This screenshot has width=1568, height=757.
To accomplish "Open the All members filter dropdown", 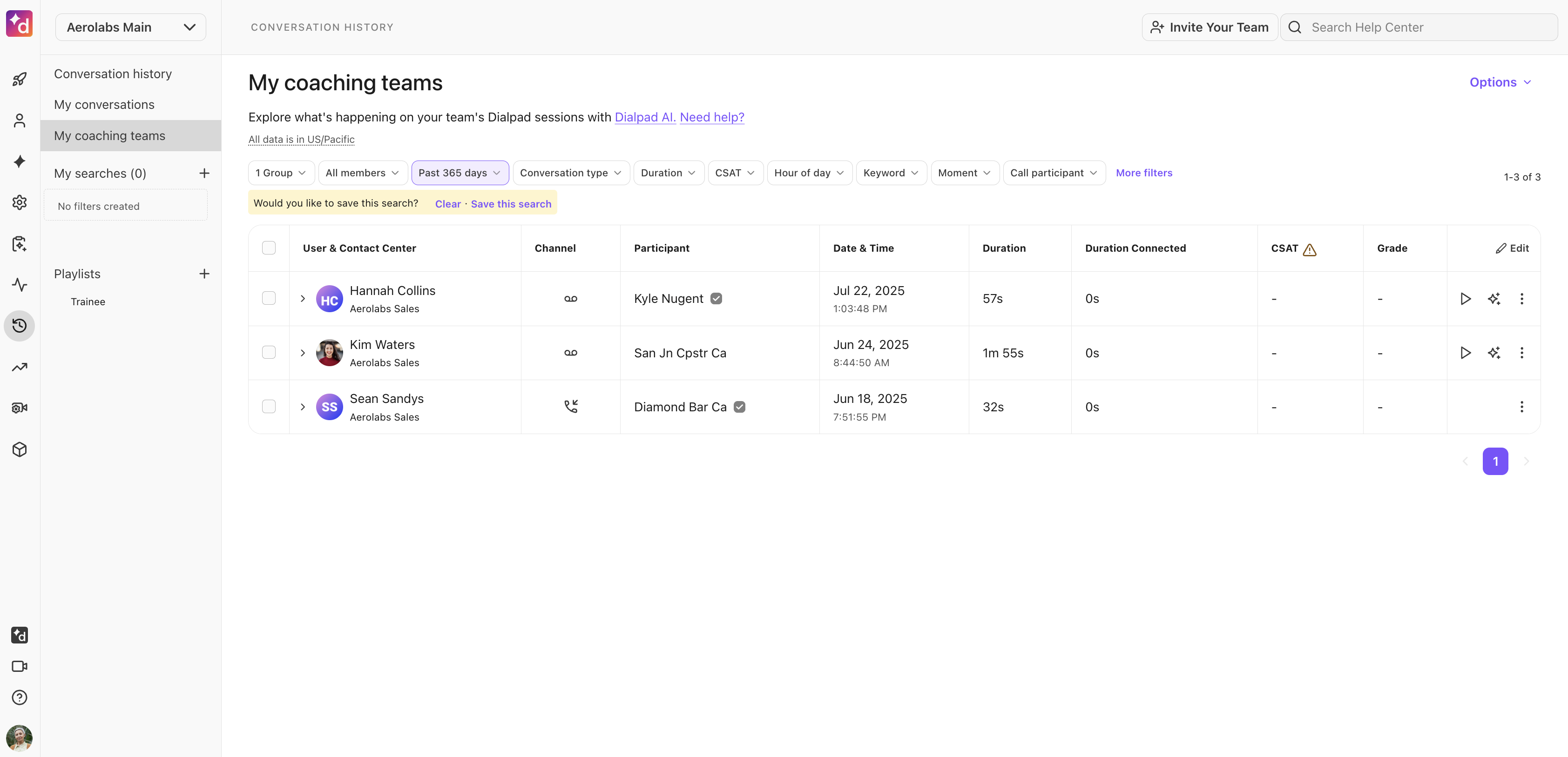I will point(363,173).
